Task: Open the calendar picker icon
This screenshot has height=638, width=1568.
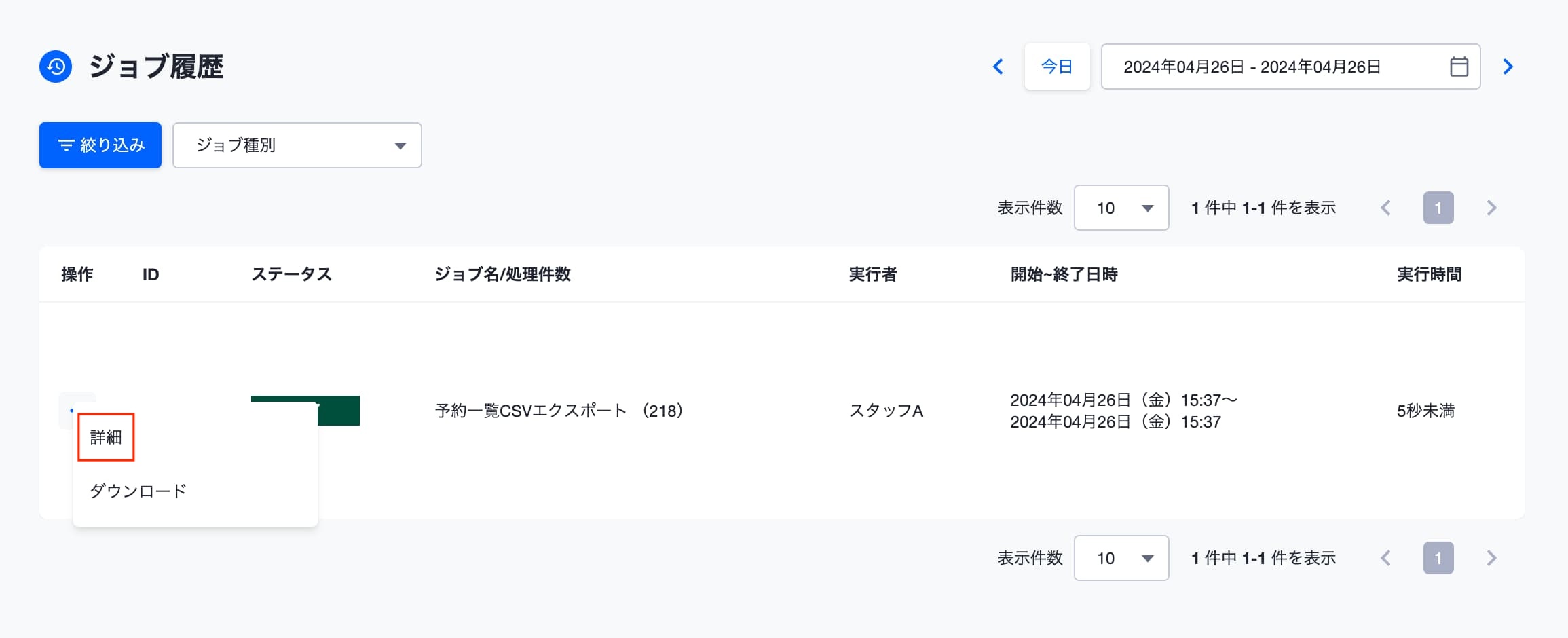Action: point(1459,67)
